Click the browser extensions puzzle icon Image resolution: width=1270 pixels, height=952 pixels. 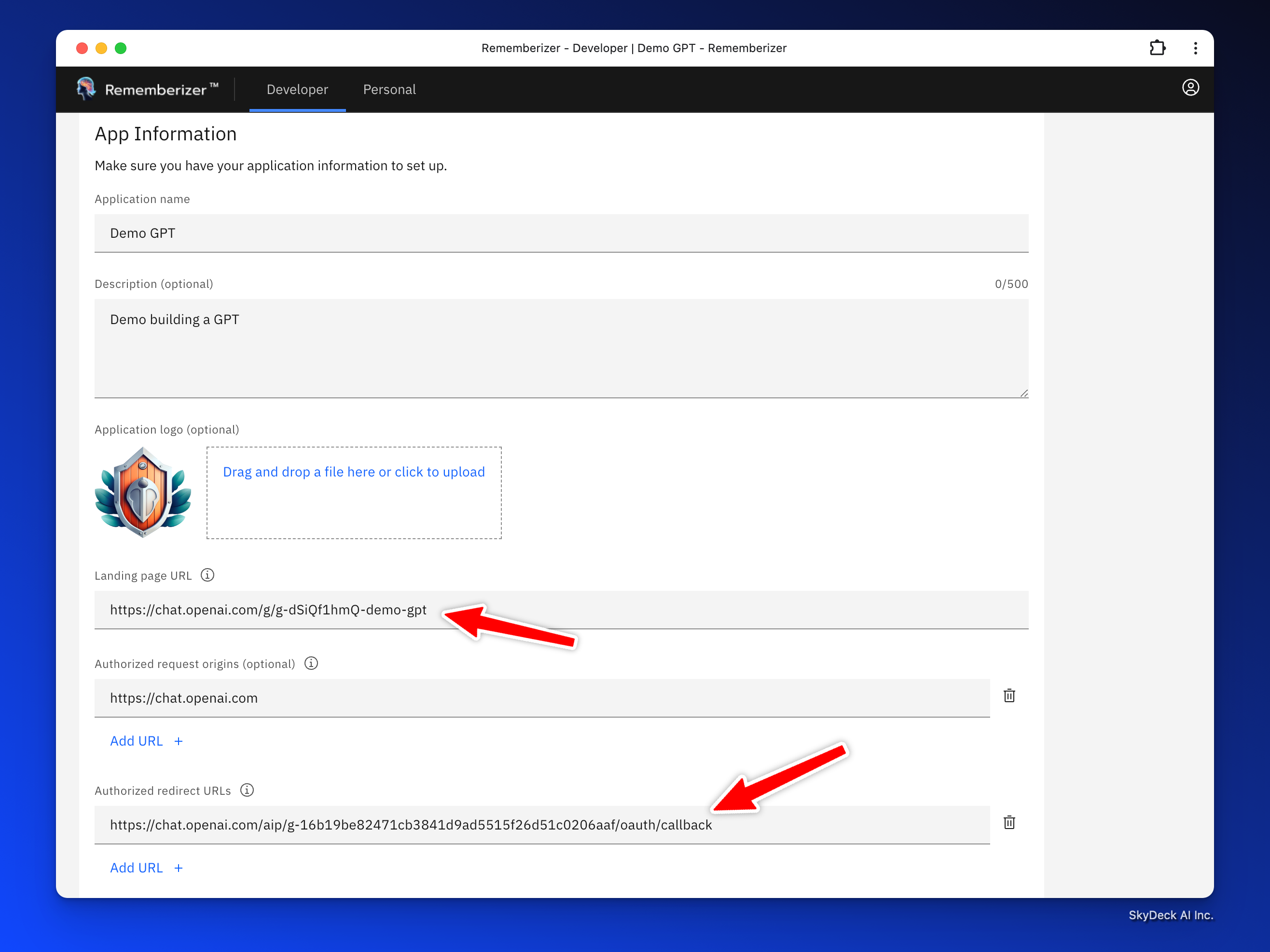(x=1158, y=48)
